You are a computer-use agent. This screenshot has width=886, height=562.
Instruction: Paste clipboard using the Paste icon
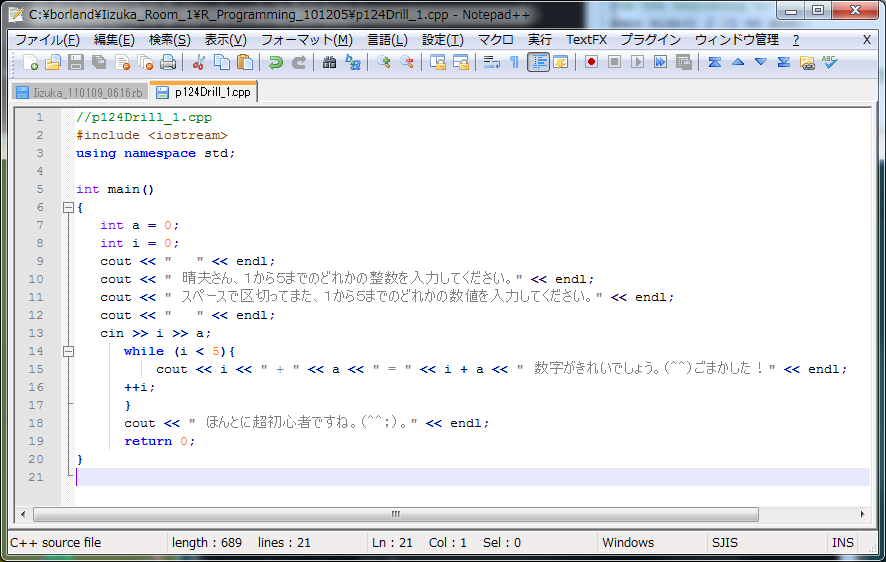pos(245,62)
